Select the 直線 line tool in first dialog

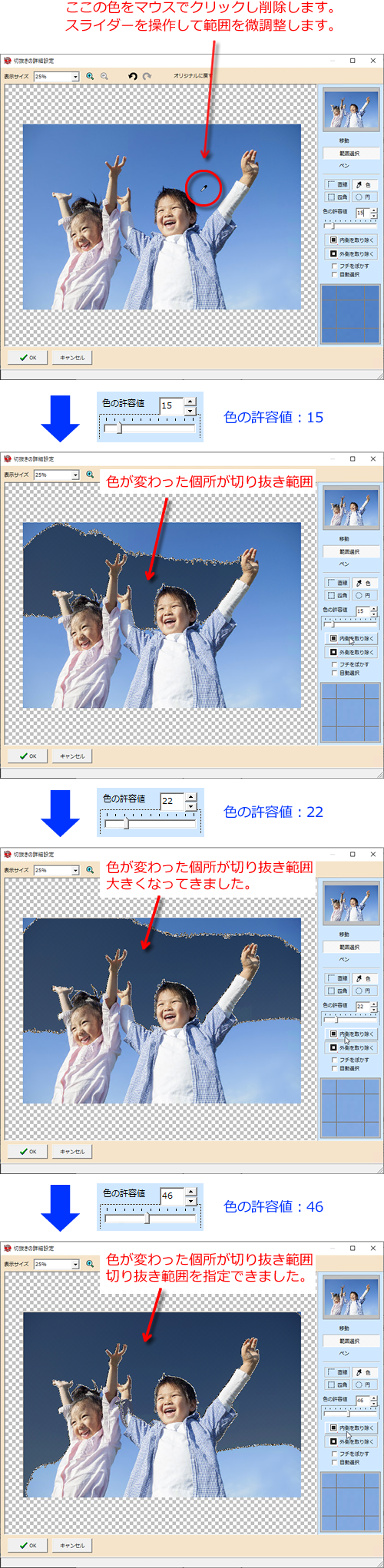(x=337, y=184)
